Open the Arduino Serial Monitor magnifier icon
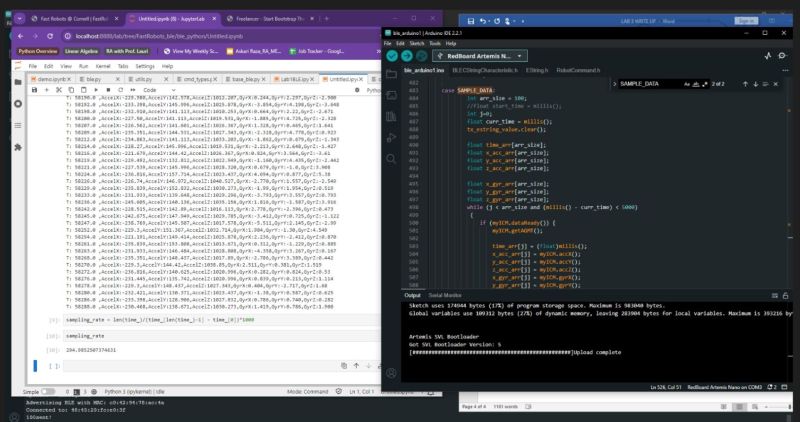Screen dimensions: 800x422 (x=782, y=56)
